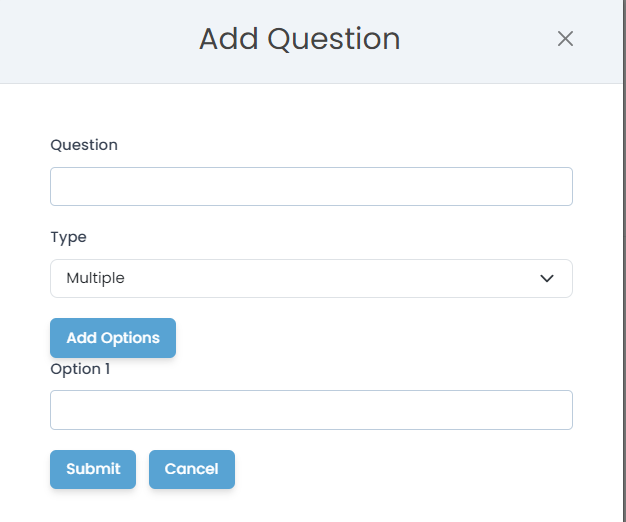Click the Question field label
Screen dimensions: 626x522
coord(84,145)
